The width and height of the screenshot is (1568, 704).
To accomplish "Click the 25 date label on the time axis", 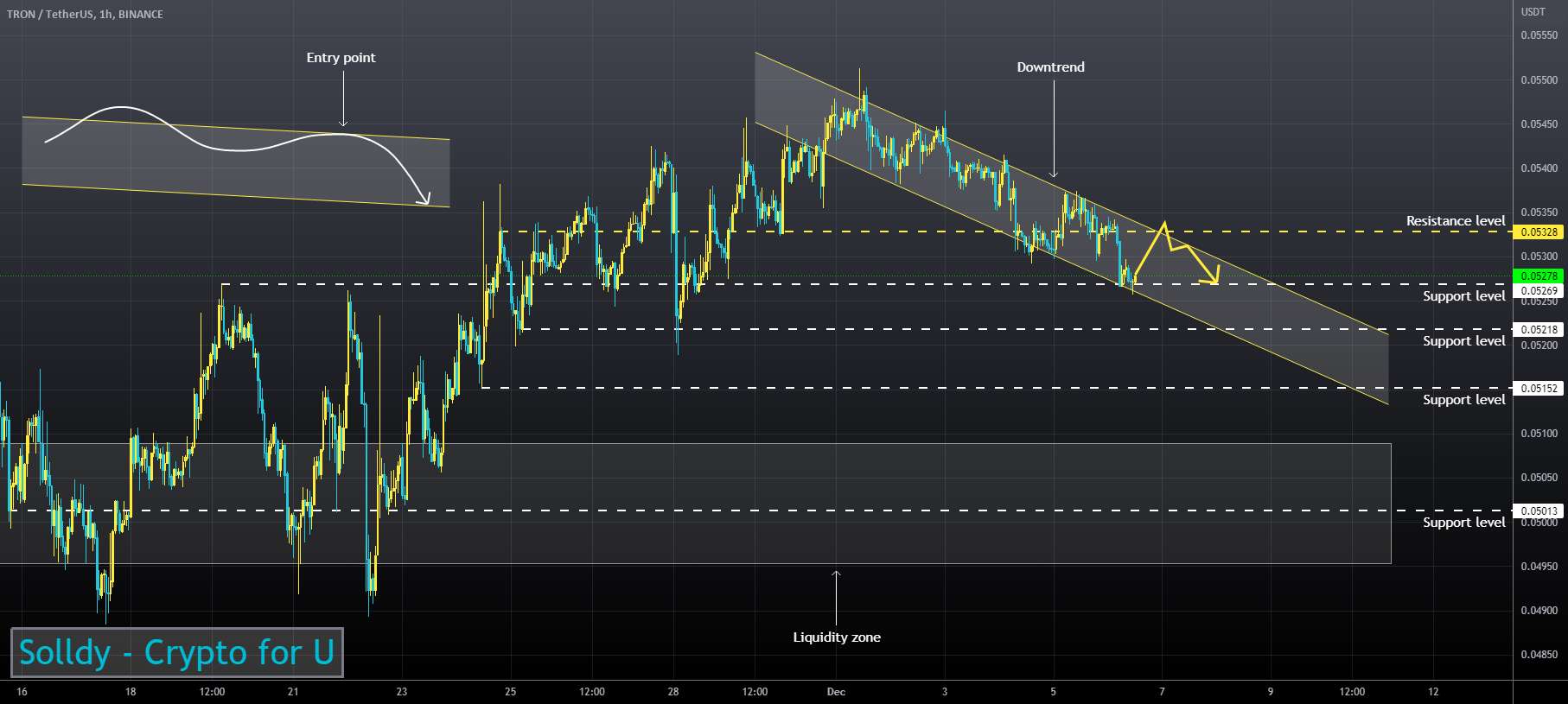I will point(511,692).
